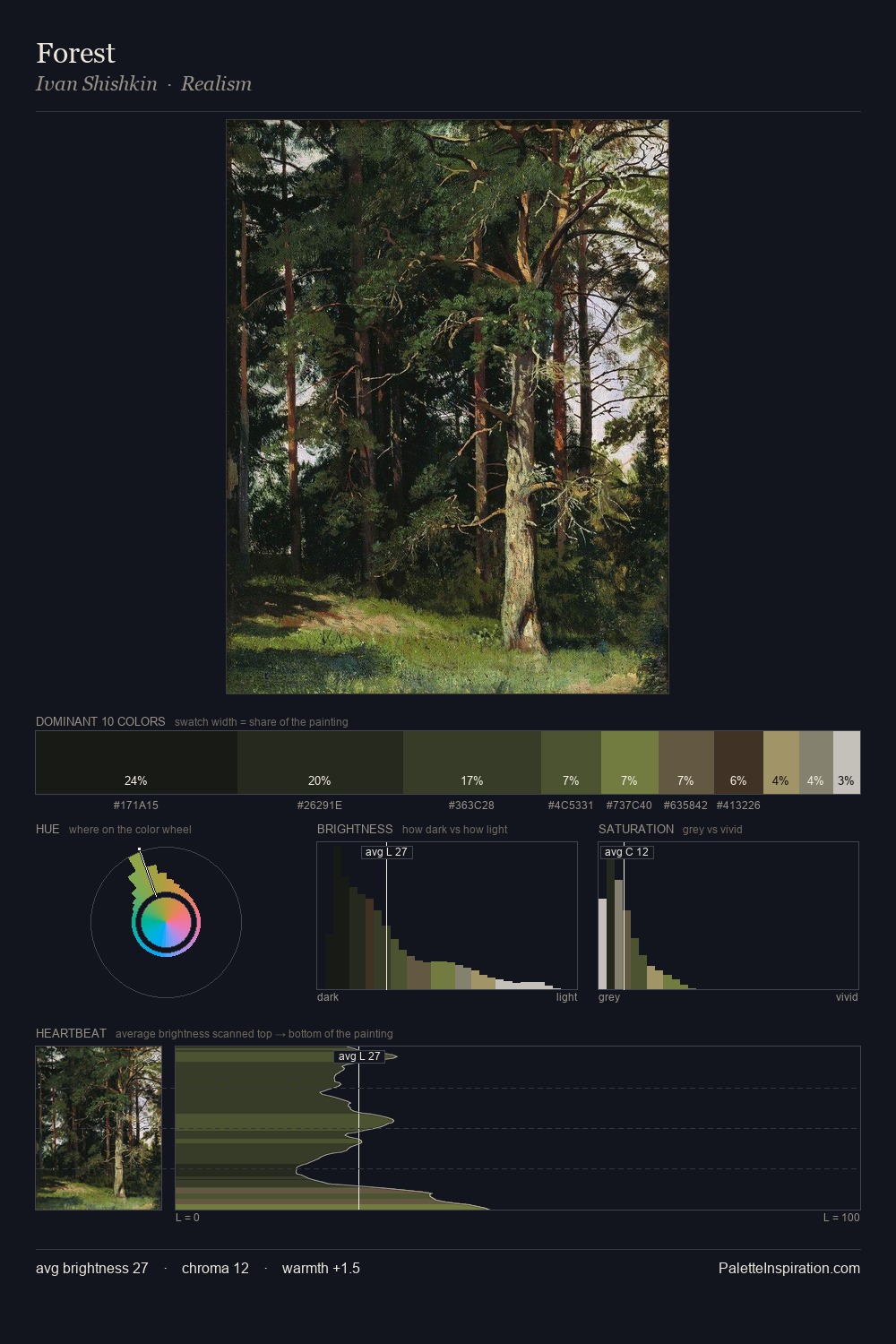896x1344 pixels.
Task: Click the 'vivid' axis label
Action: [847, 997]
